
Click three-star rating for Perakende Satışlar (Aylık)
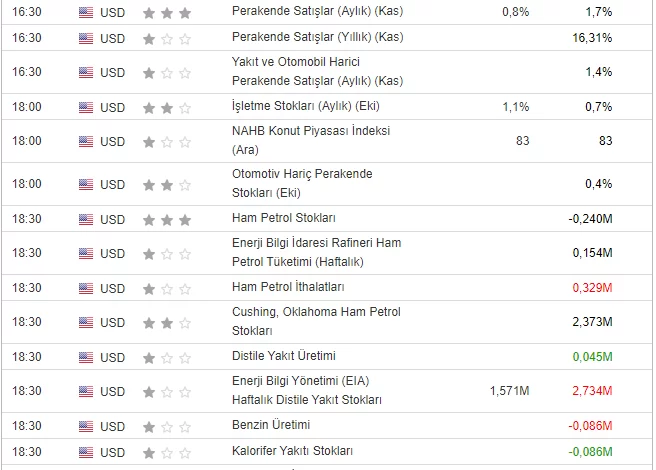167,13
